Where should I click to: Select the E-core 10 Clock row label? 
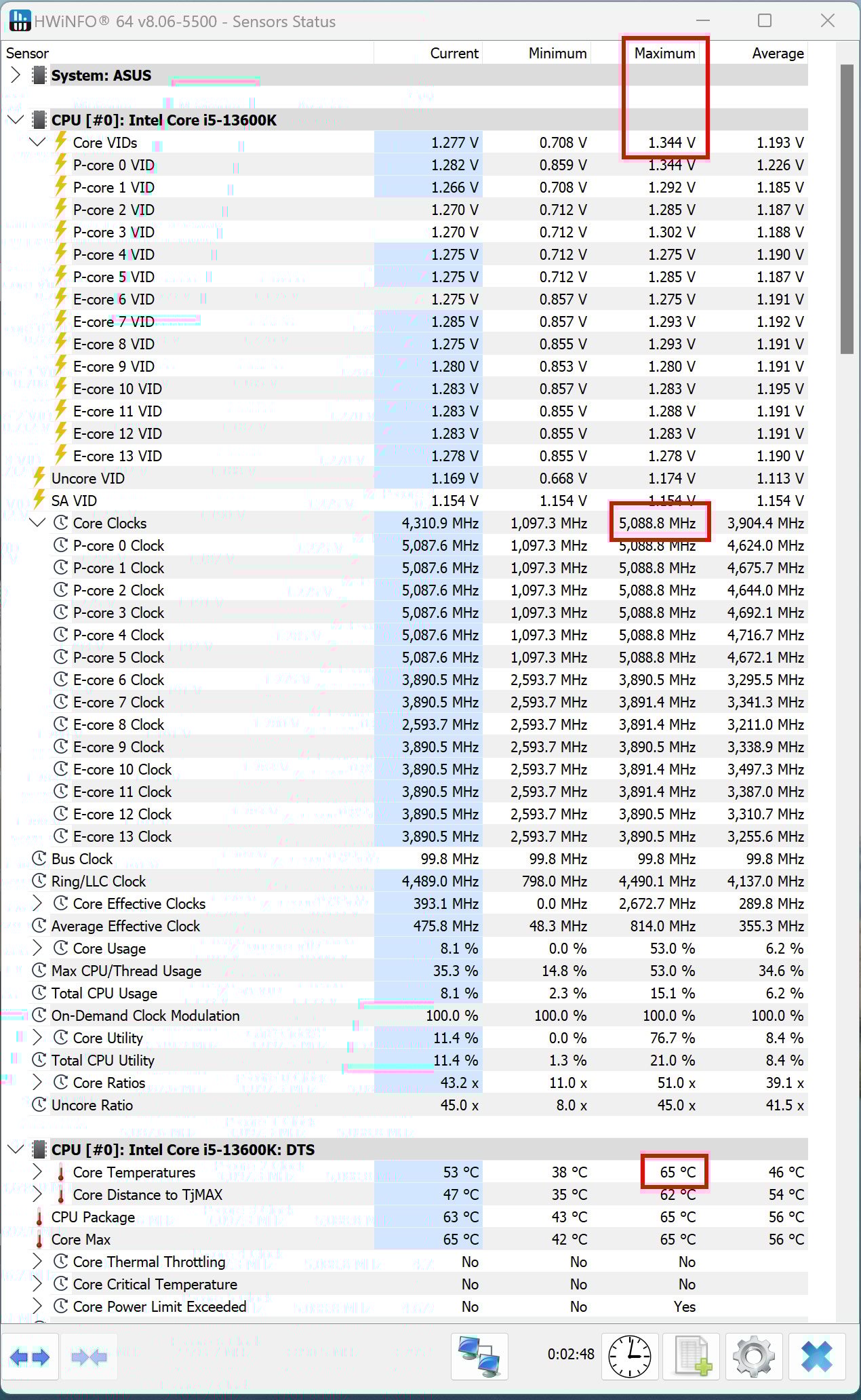[122, 769]
